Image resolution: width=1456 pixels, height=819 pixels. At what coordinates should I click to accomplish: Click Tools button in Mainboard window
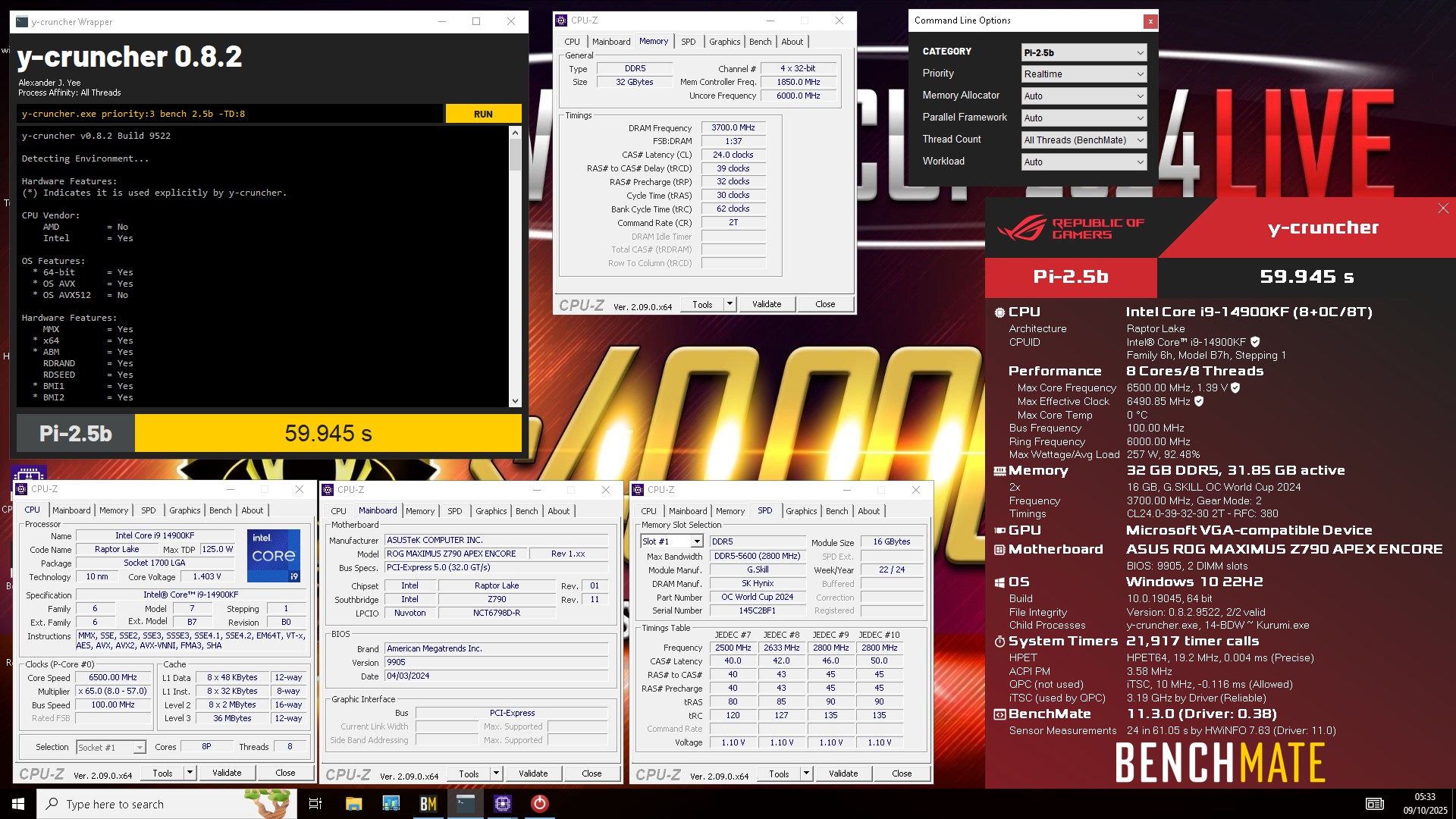469,773
